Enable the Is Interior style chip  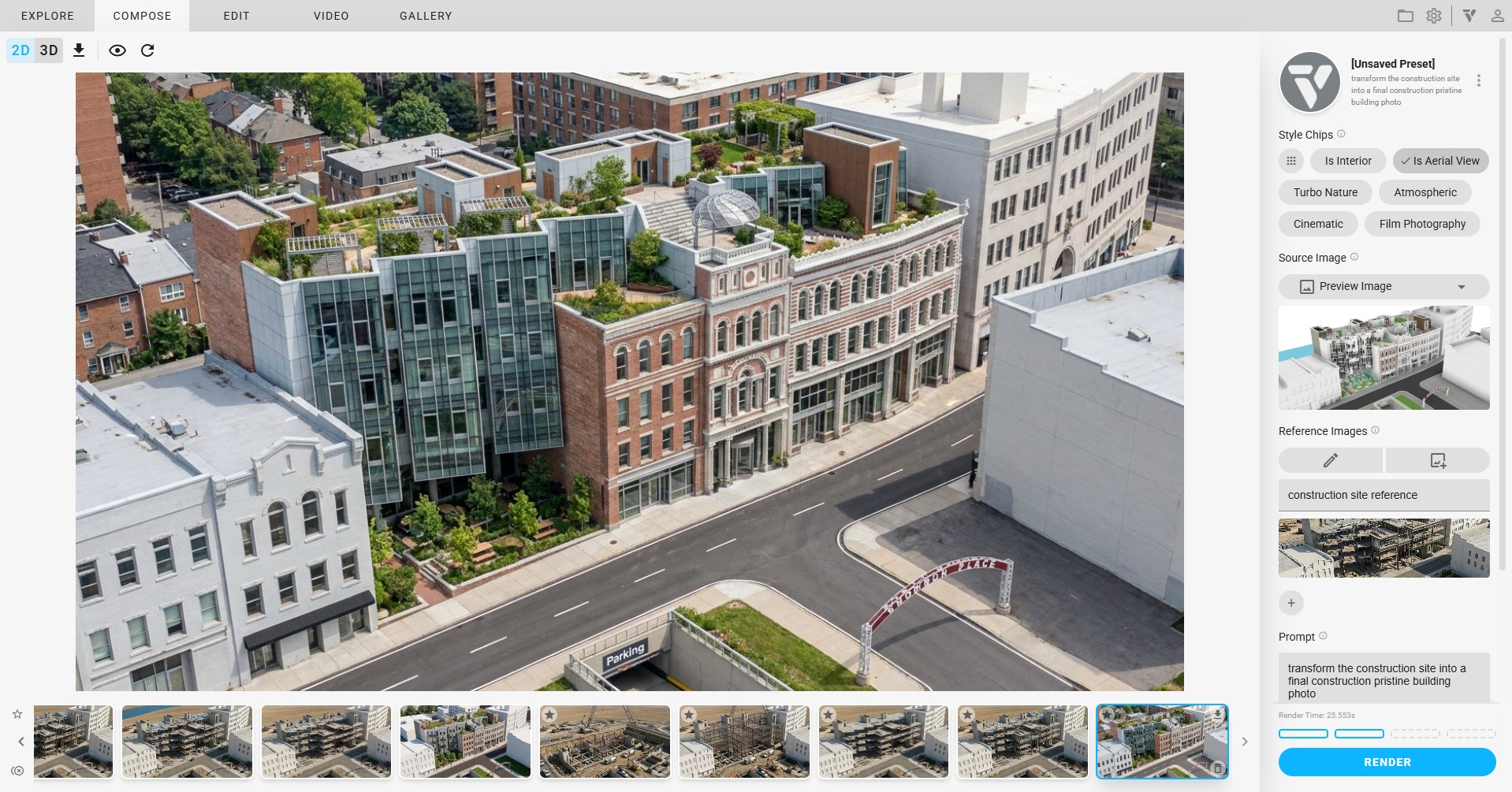pyautogui.click(x=1347, y=161)
